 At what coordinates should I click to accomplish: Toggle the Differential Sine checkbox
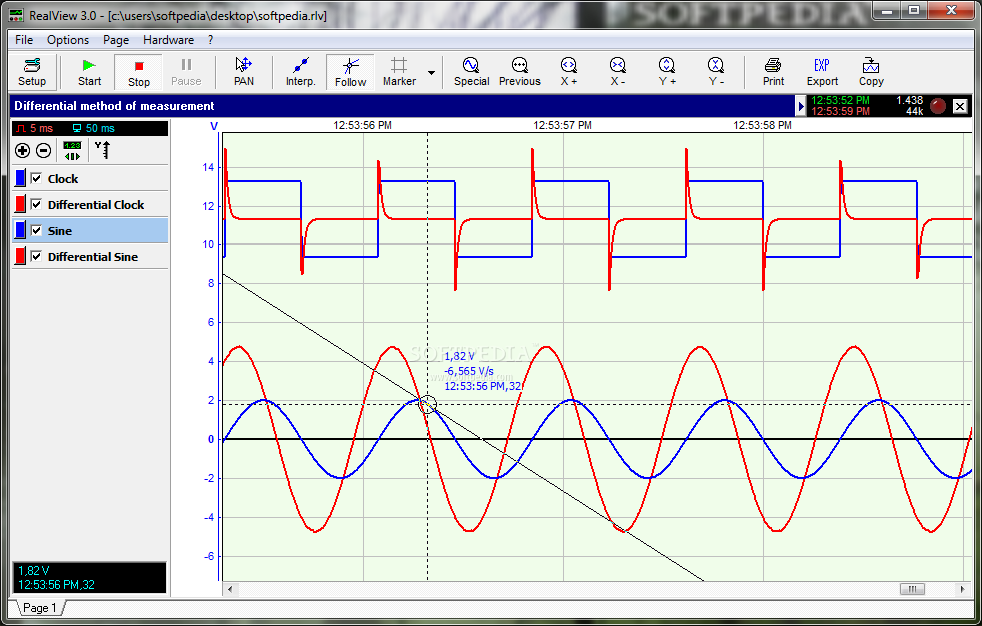[36, 257]
